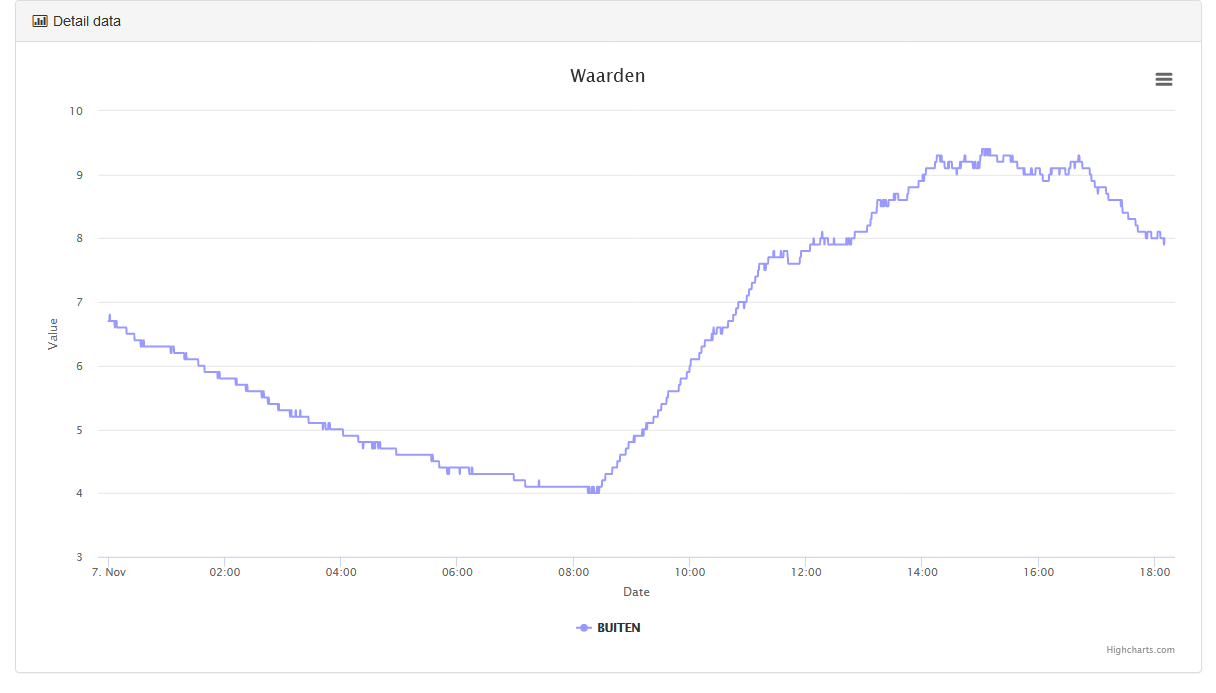Click the vertical Value axis title
The width and height of the screenshot is (1216, 693).
[x=54, y=334]
